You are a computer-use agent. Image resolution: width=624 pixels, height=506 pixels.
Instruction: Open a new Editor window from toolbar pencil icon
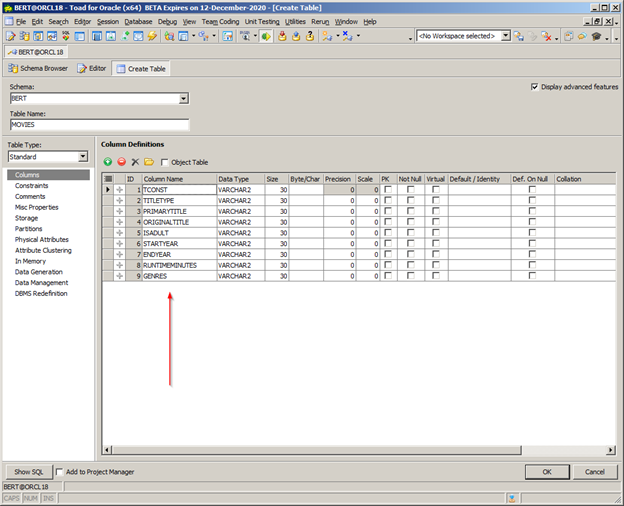coord(11,36)
